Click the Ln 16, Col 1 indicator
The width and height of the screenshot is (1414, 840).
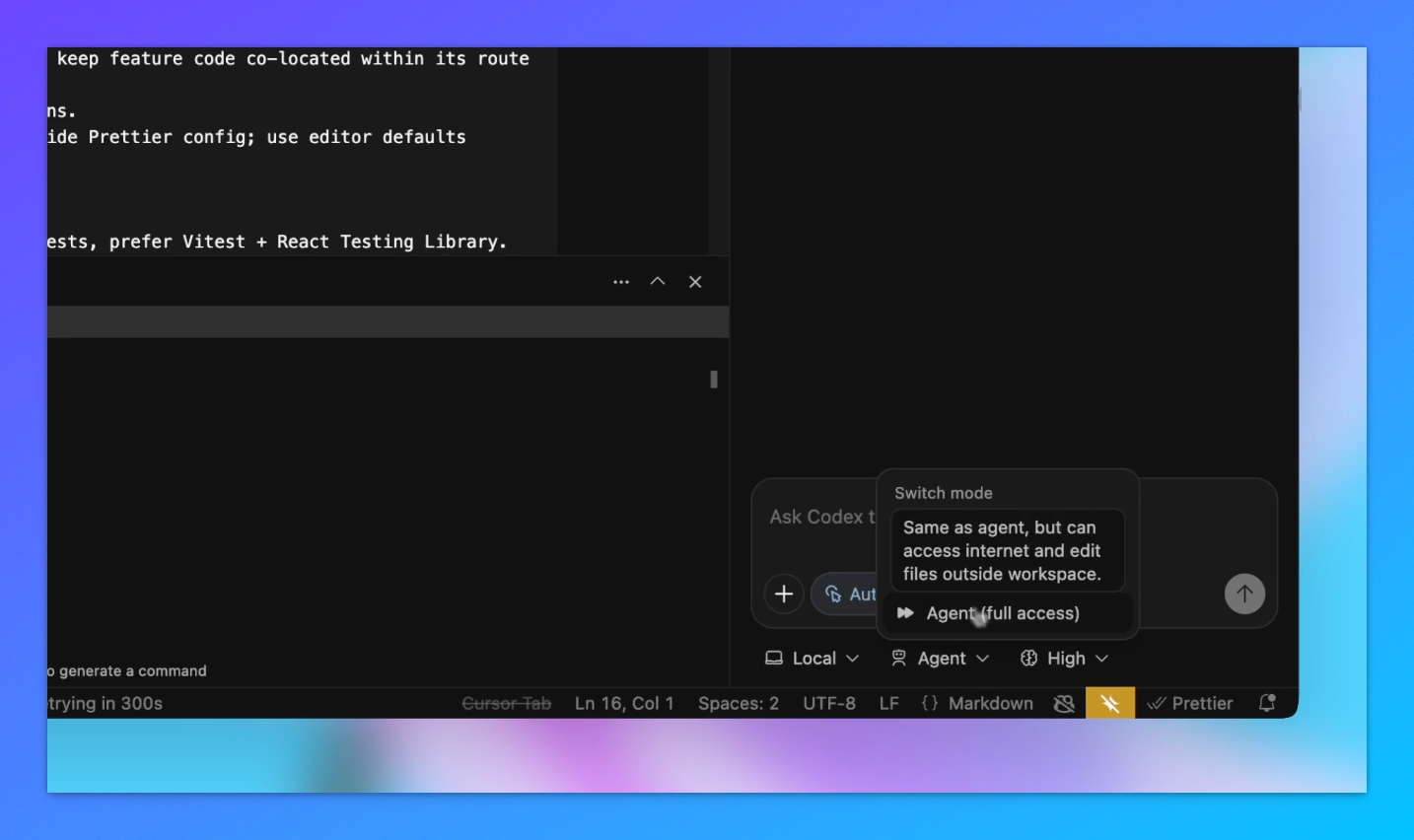pyautogui.click(x=623, y=703)
